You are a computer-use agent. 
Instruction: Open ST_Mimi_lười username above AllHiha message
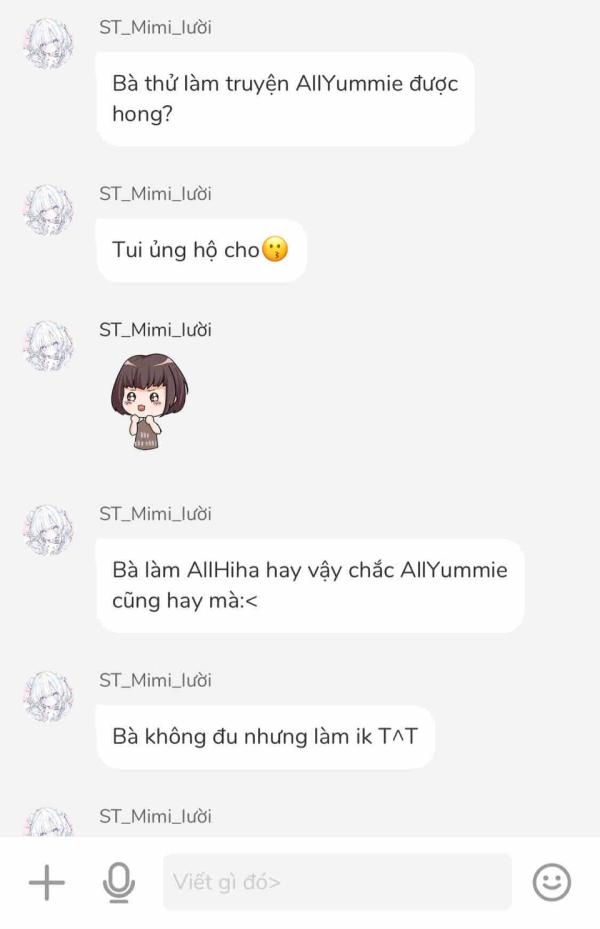click(x=155, y=514)
